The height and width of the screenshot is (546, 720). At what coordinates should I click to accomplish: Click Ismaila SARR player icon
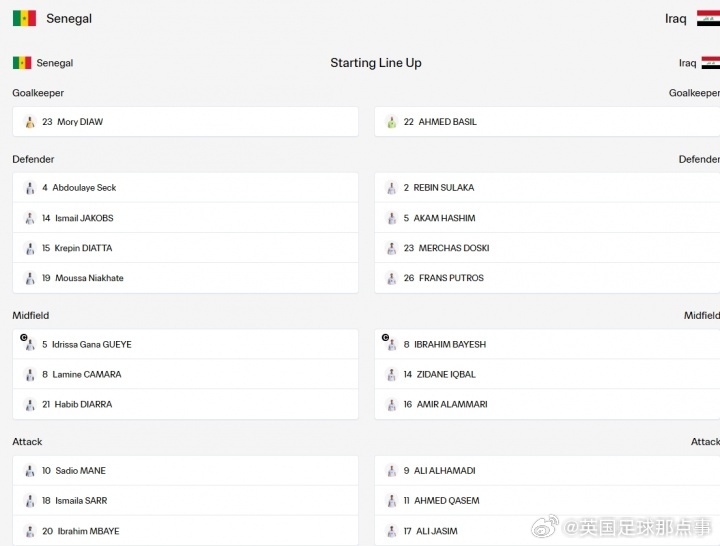coord(30,501)
